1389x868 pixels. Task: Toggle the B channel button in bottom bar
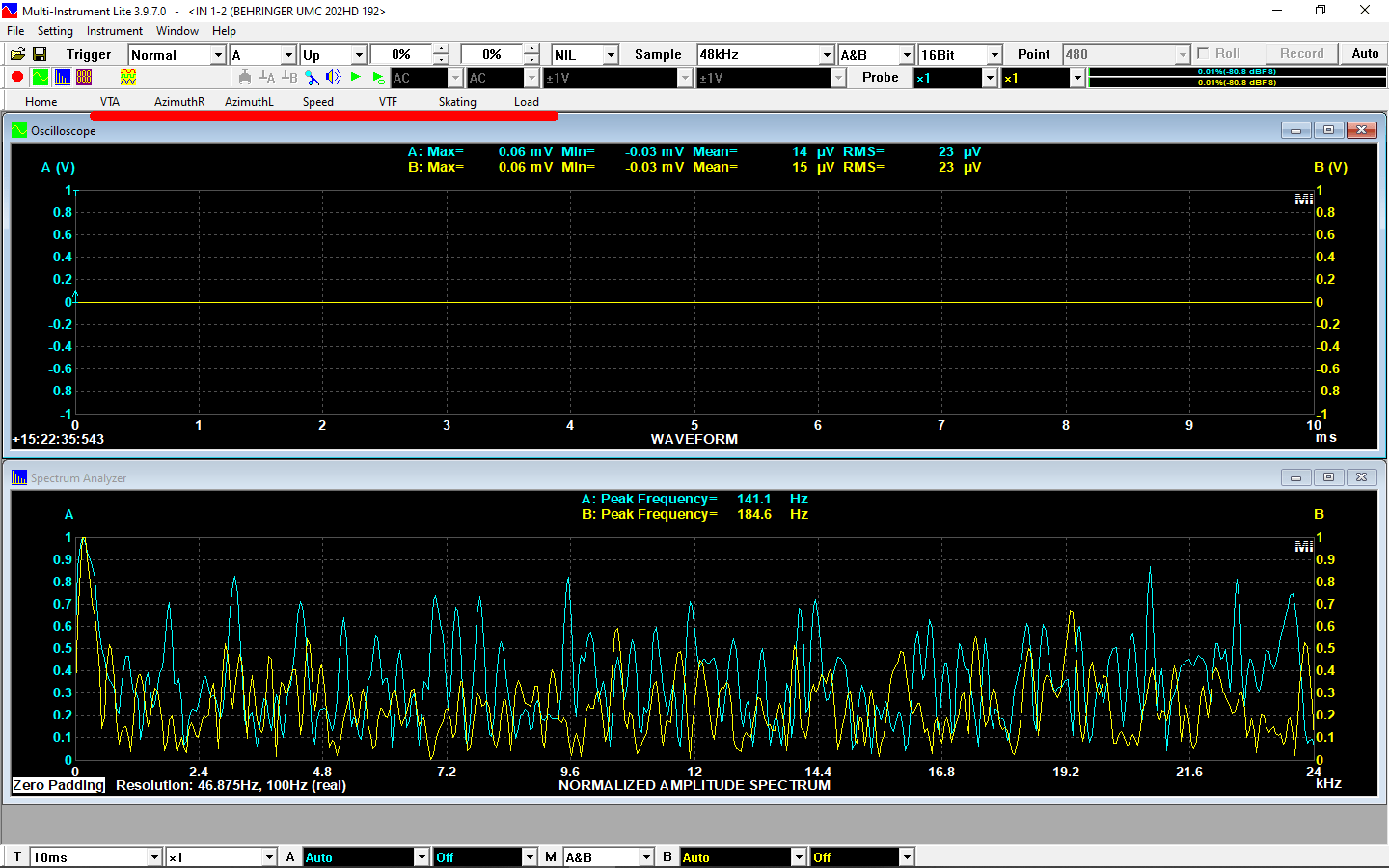pos(667,856)
